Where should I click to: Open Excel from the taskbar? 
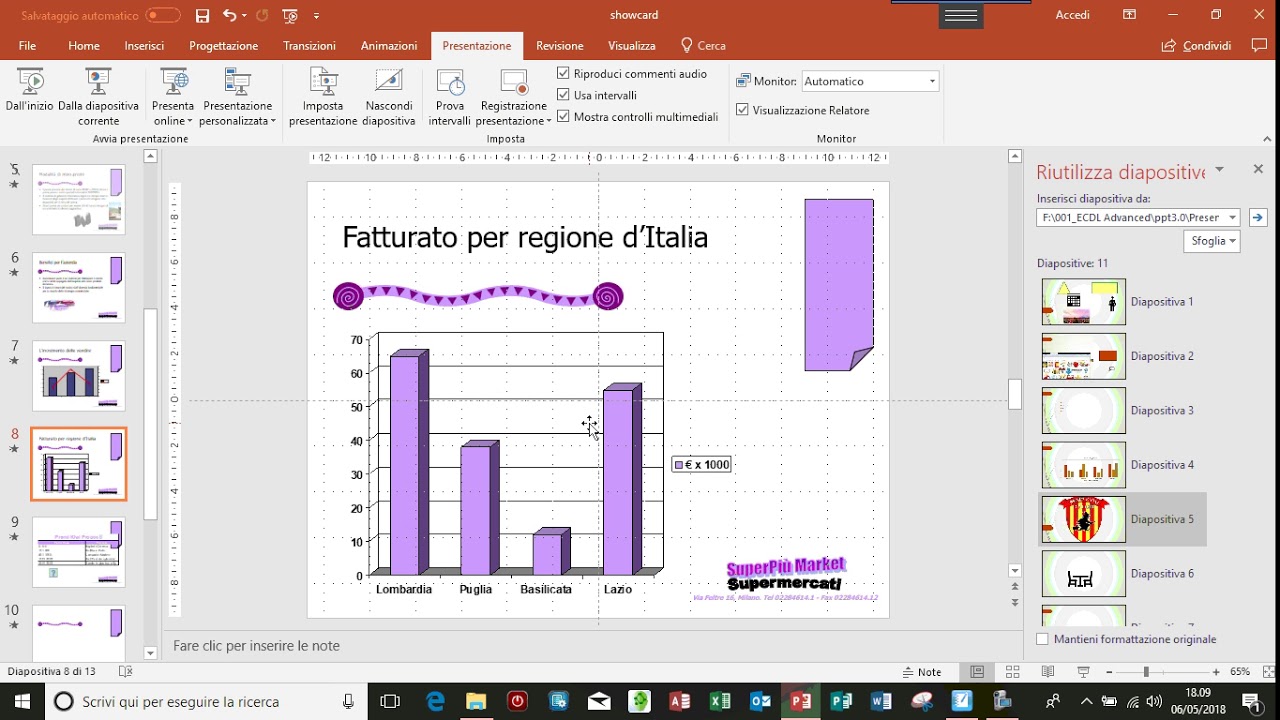point(720,701)
